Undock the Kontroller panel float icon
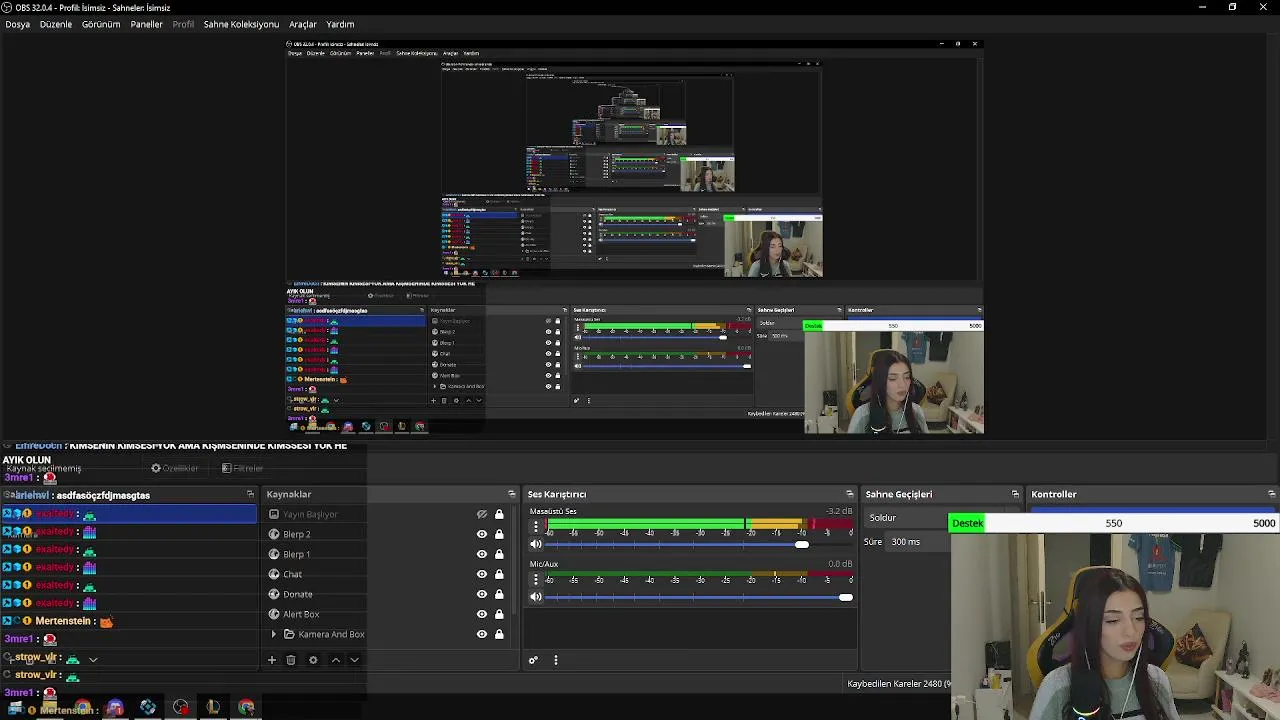This screenshot has height=720, width=1280. click(1272, 494)
